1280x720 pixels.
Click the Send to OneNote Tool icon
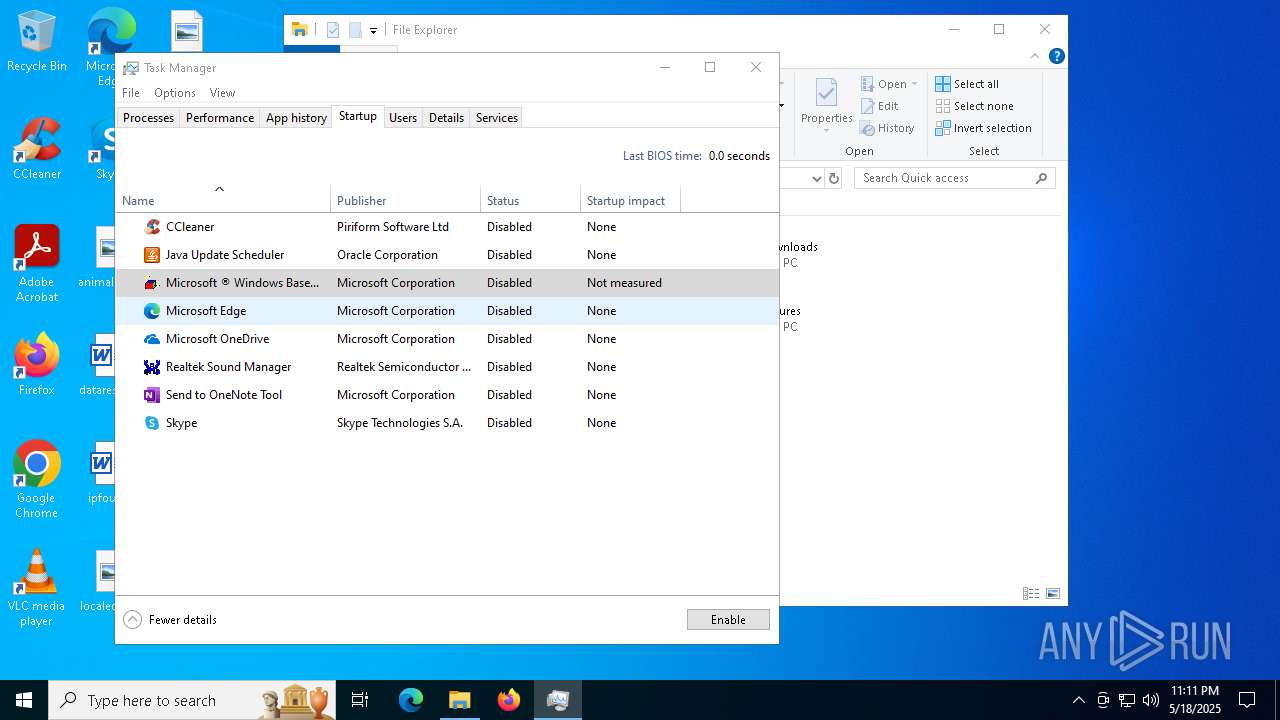(x=152, y=395)
